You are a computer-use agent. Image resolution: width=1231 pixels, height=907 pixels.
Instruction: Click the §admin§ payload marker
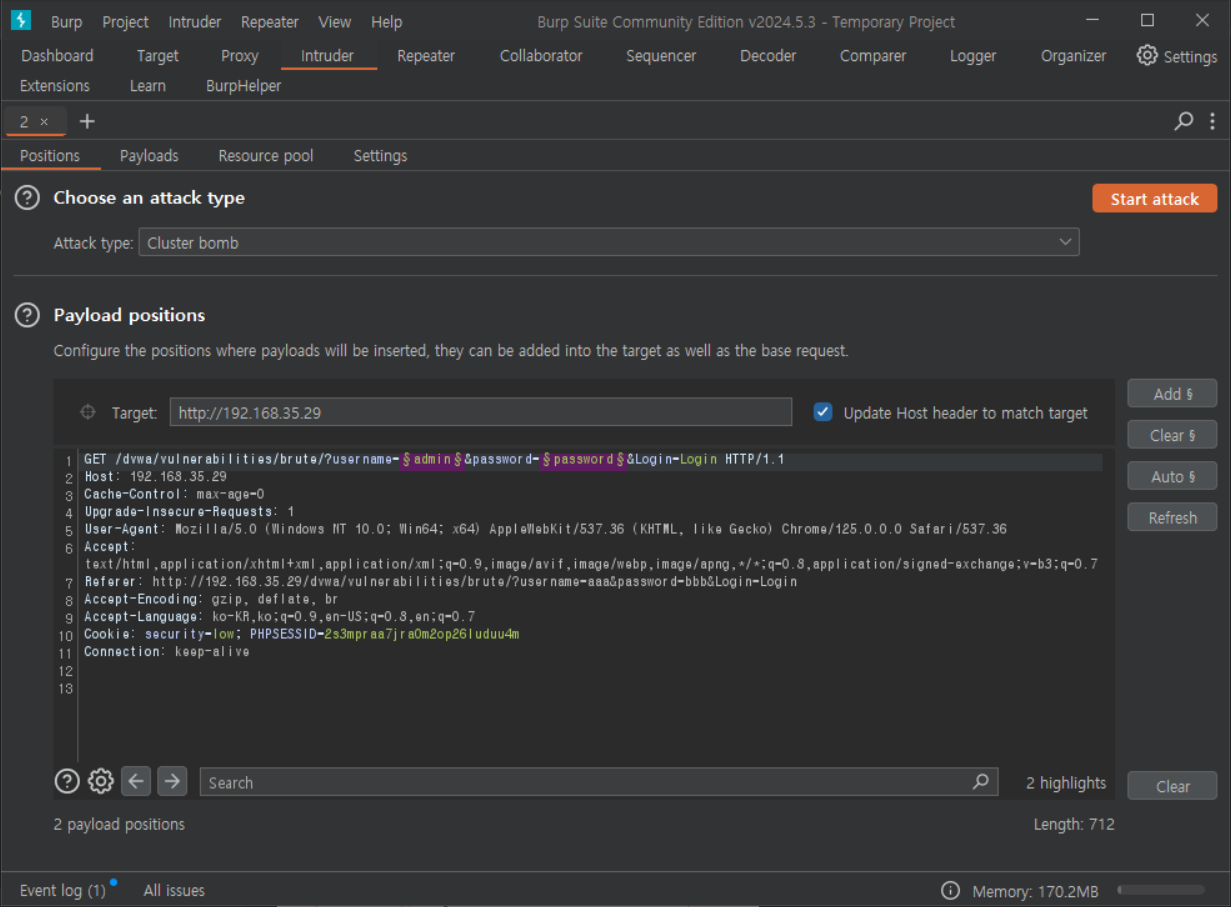432,460
